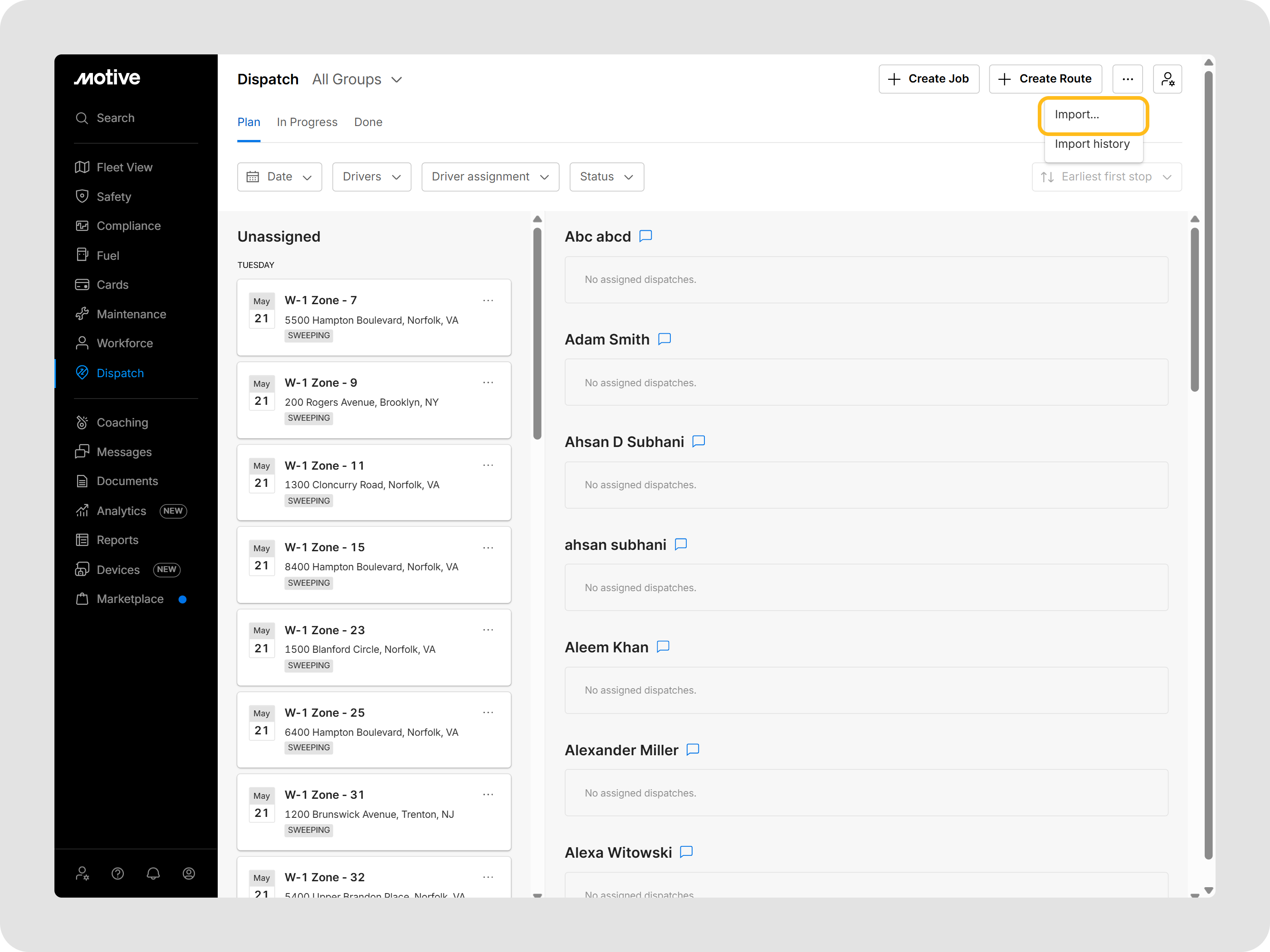The image size is (1270, 952).
Task: Open the three-dot overflow menu in header
Action: [x=1127, y=79]
